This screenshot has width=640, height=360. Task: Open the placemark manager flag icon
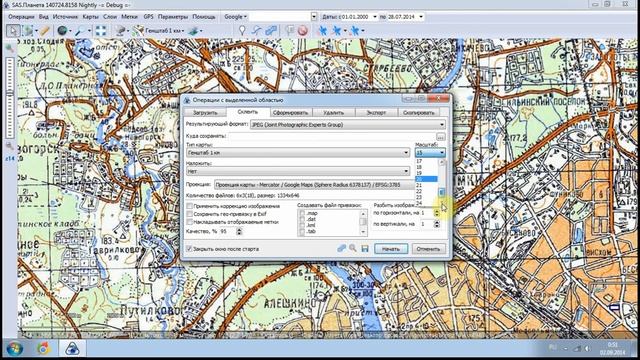pos(289,31)
